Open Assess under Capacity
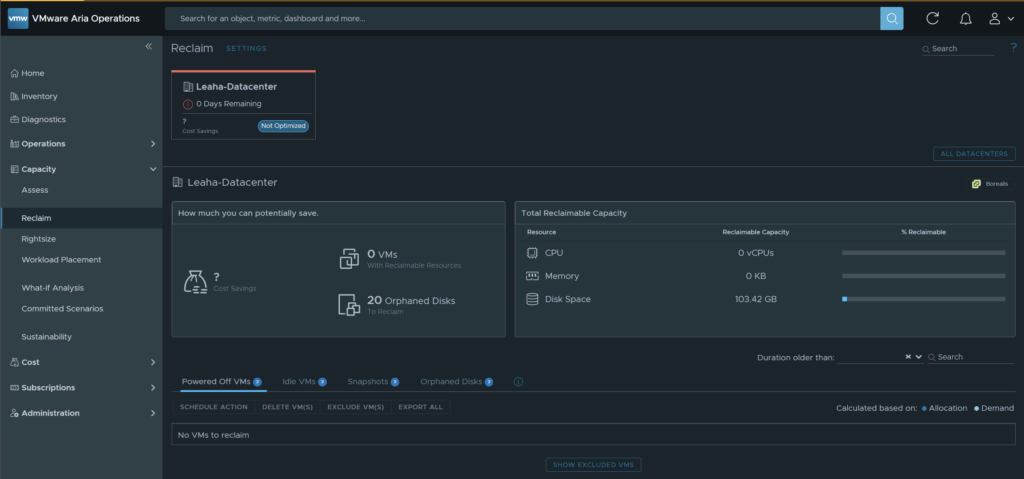The height and width of the screenshot is (479, 1024). pyautogui.click(x=35, y=190)
